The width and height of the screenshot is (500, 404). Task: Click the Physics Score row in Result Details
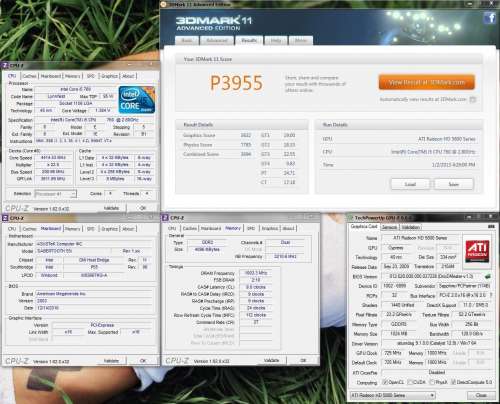pyautogui.click(x=217, y=145)
